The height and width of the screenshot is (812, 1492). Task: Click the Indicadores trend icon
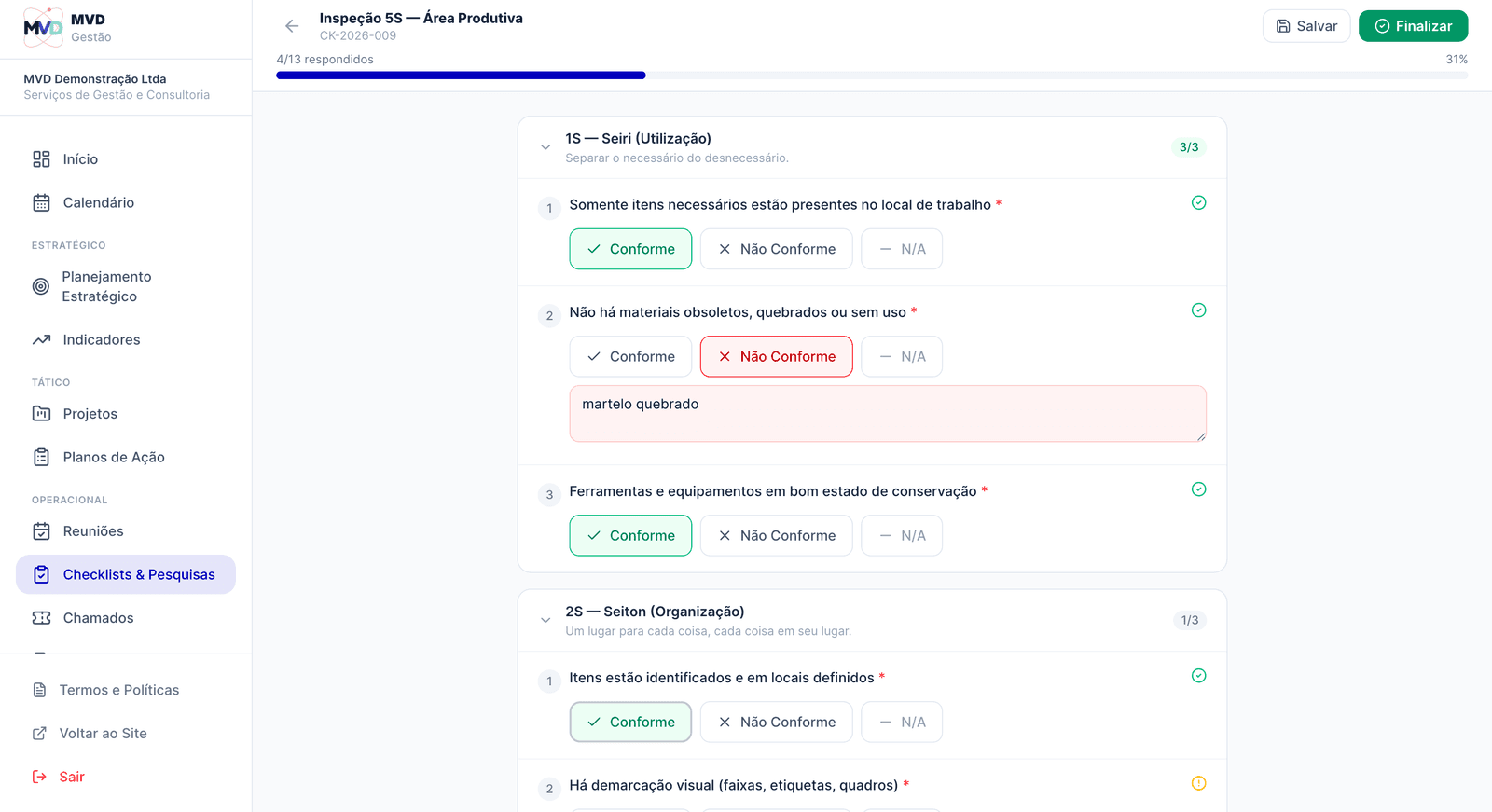pos(41,339)
